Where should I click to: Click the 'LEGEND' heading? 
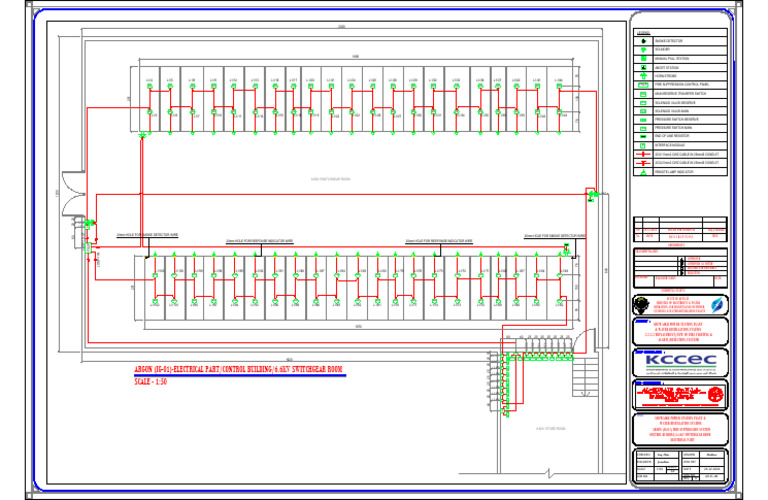(x=644, y=33)
